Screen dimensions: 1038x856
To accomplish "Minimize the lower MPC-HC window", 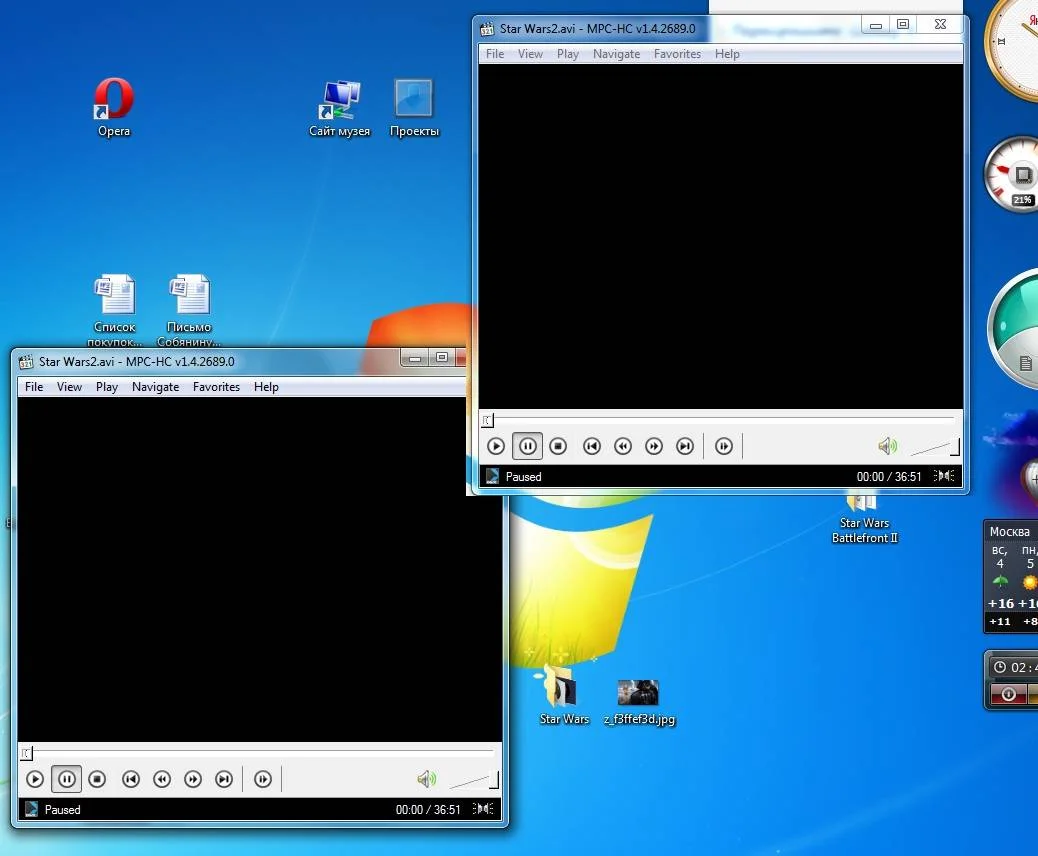I will point(415,358).
